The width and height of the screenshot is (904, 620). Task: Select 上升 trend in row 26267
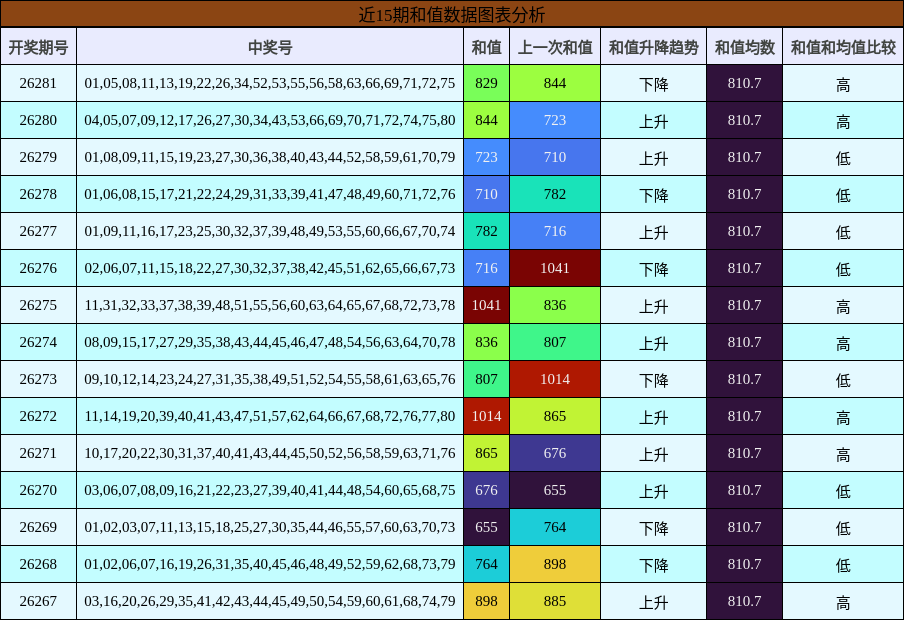click(x=654, y=602)
